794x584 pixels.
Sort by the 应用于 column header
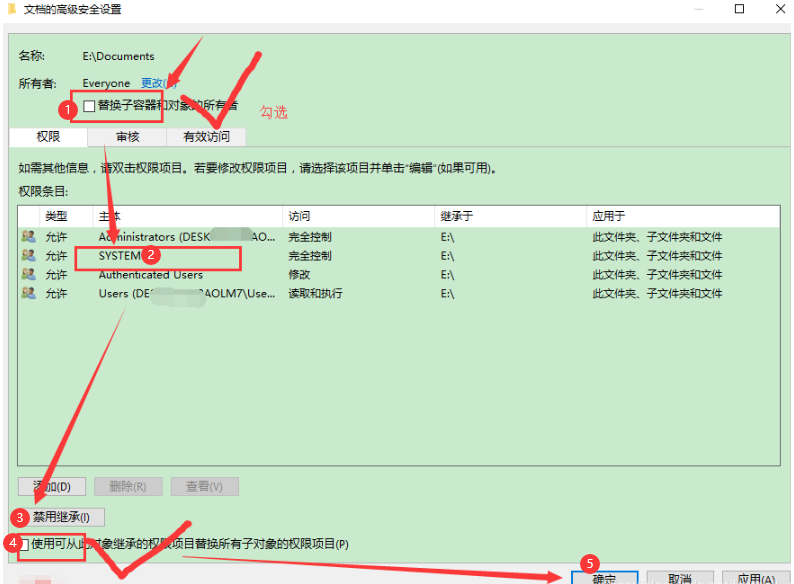click(x=683, y=216)
